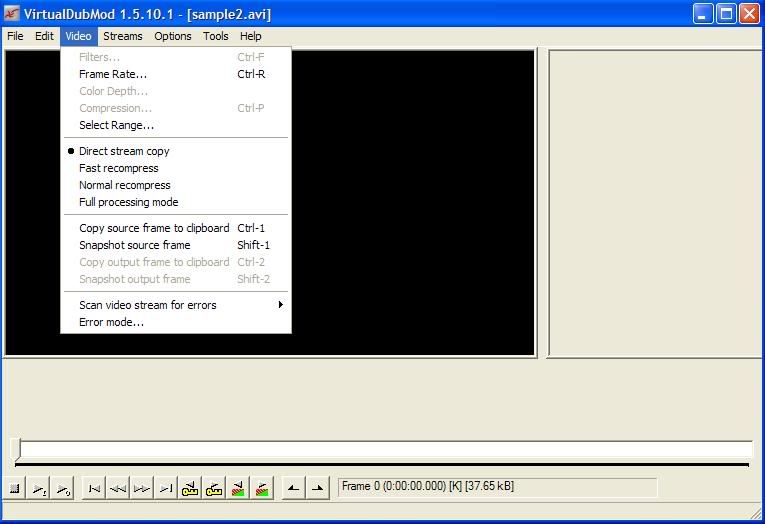Click the Frame 0 status display field

point(497,487)
